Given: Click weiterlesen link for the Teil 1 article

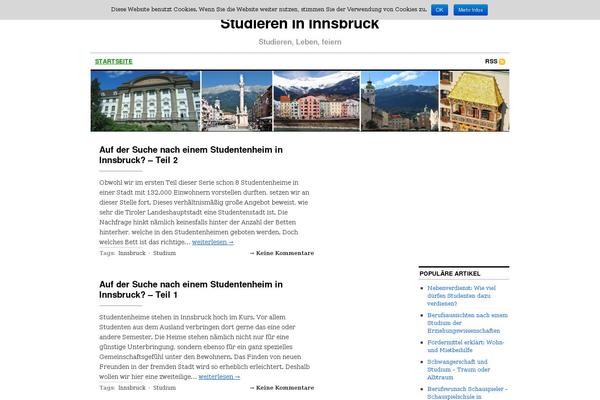Looking at the screenshot, I should tap(219, 377).
